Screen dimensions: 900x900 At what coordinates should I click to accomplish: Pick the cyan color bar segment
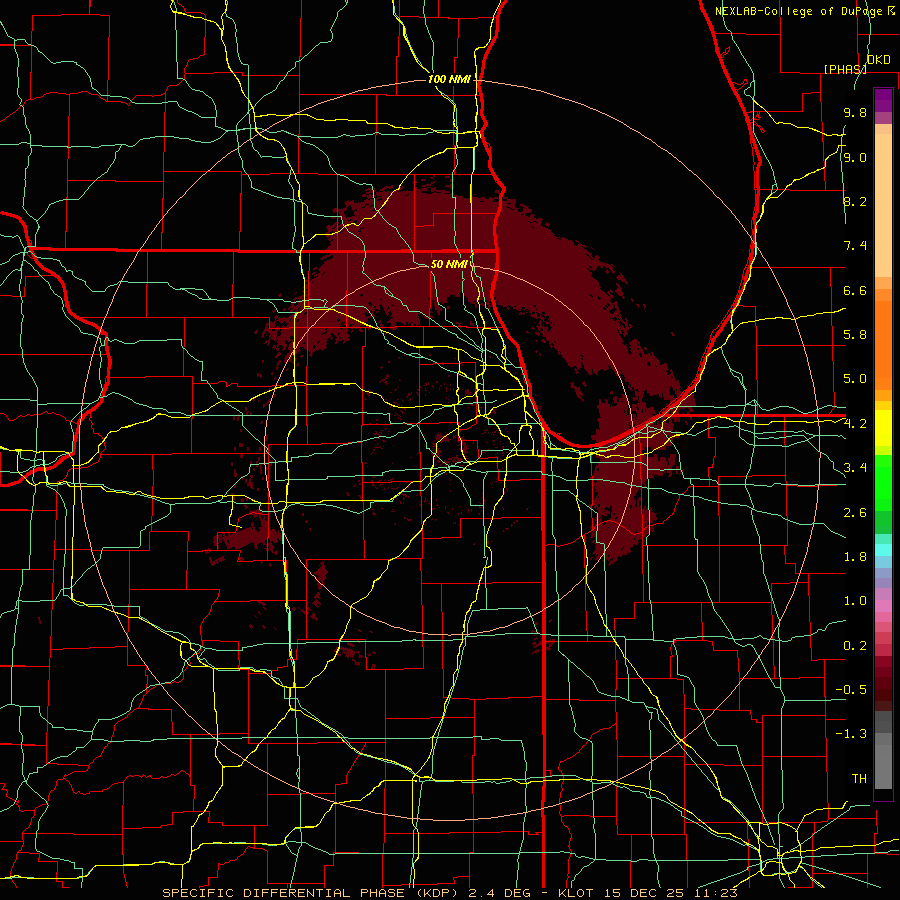(x=883, y=550)
